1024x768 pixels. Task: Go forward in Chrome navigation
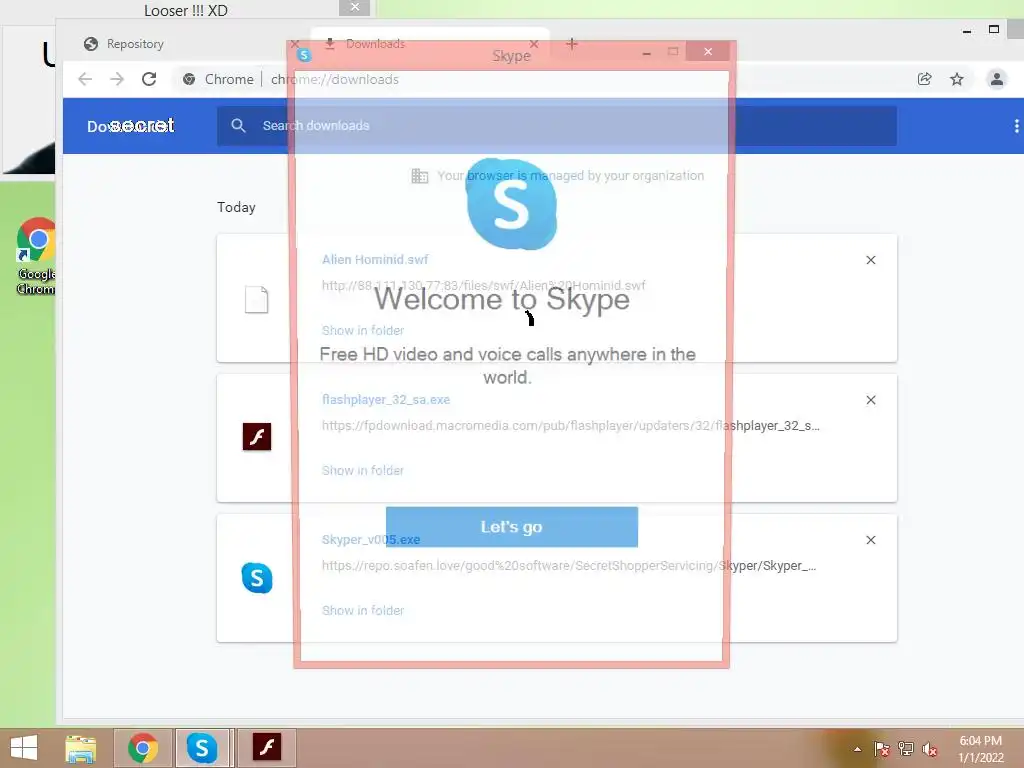pyautogui.click(x=117, y=79)
